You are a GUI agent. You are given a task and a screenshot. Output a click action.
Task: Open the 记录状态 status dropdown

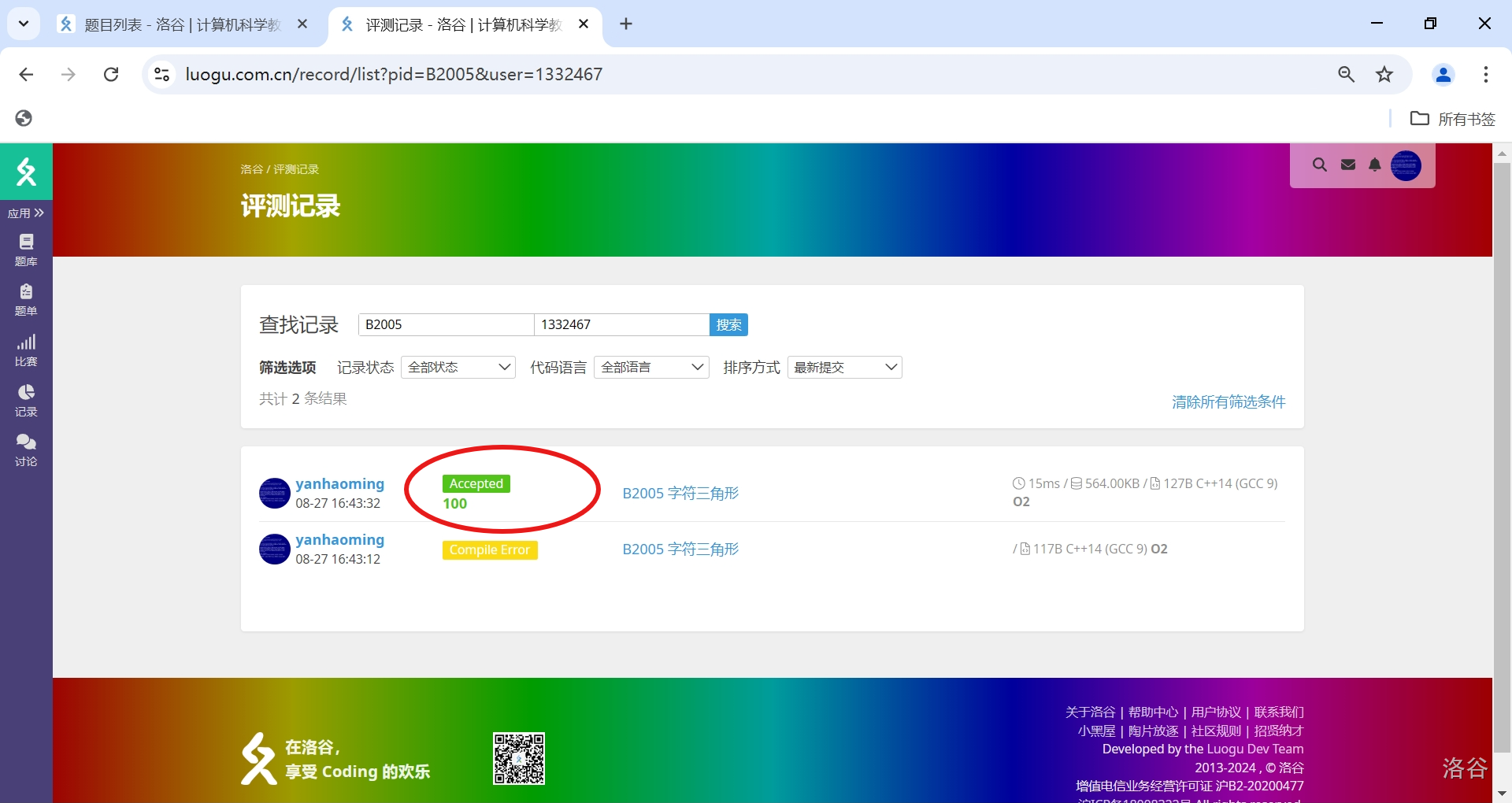458,368
